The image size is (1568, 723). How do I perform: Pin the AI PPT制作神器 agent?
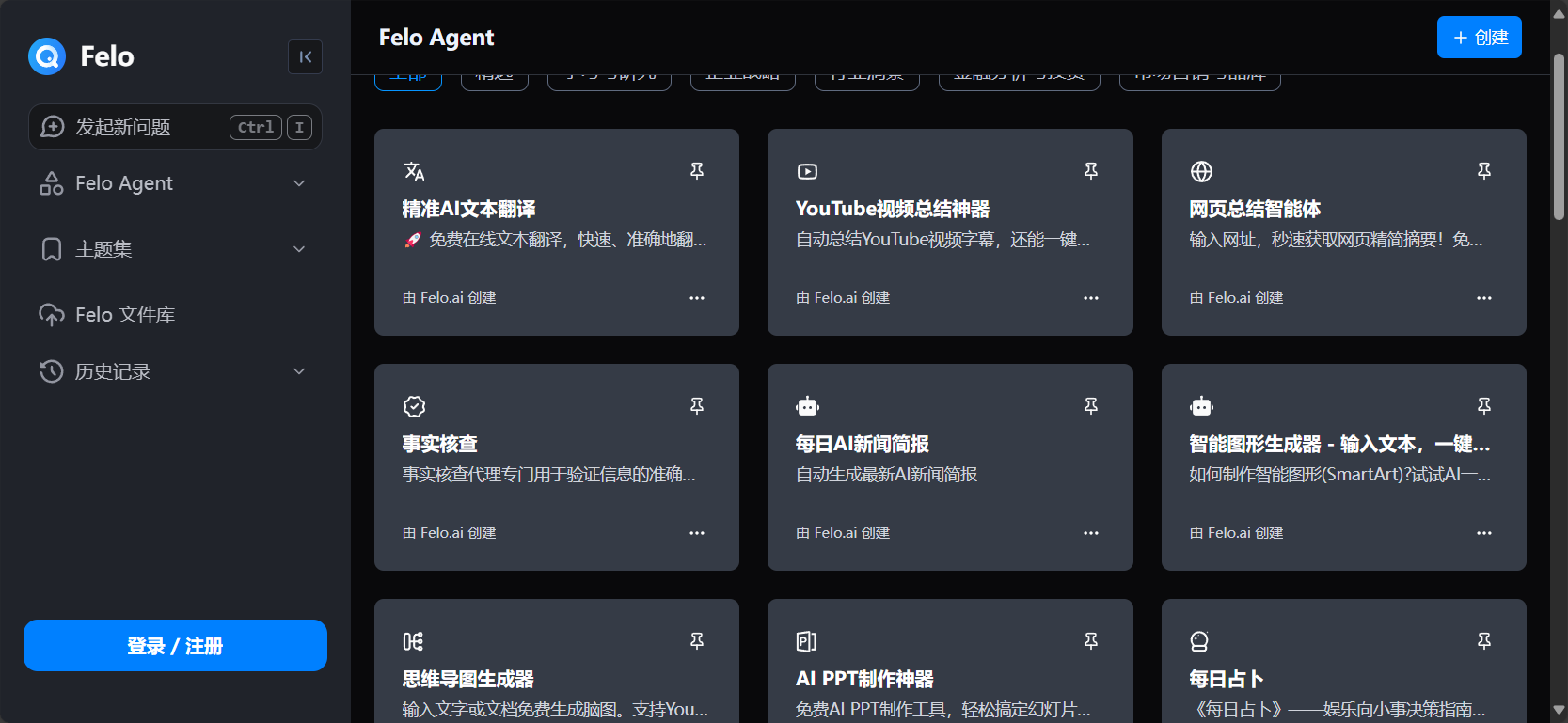pos(1091,641)
